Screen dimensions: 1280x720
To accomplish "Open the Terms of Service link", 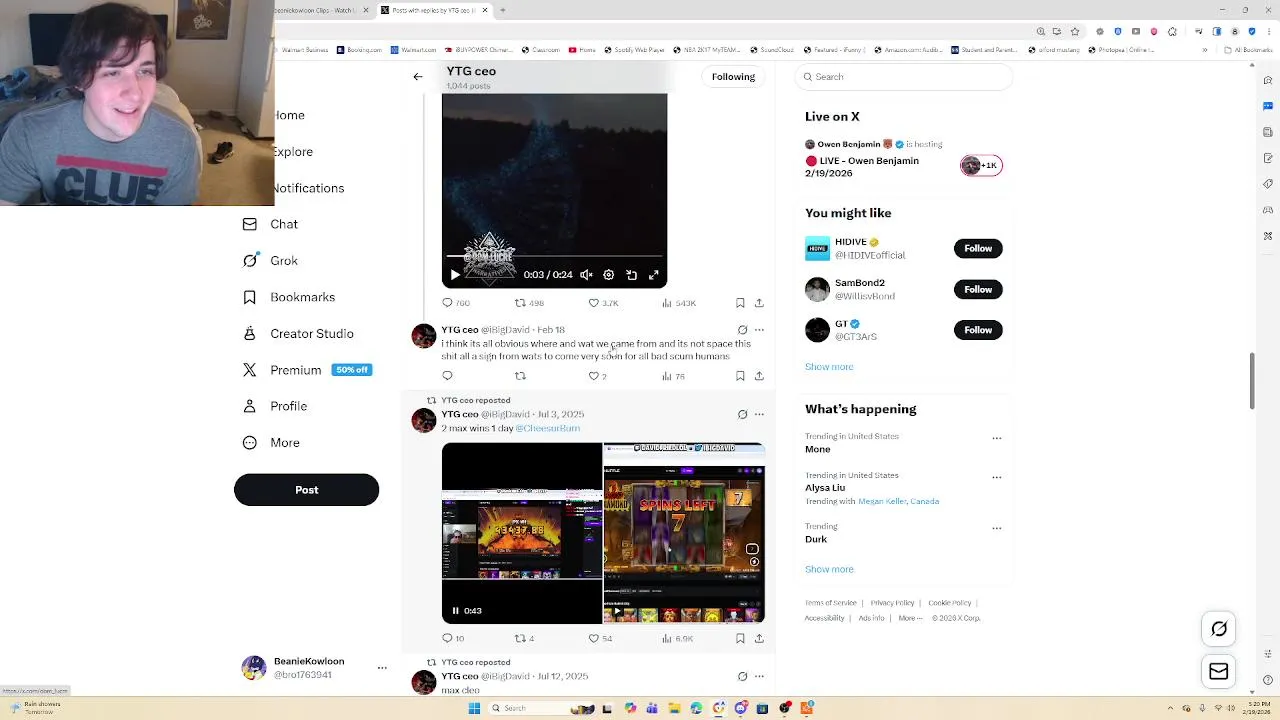I will tap(831, 603).
